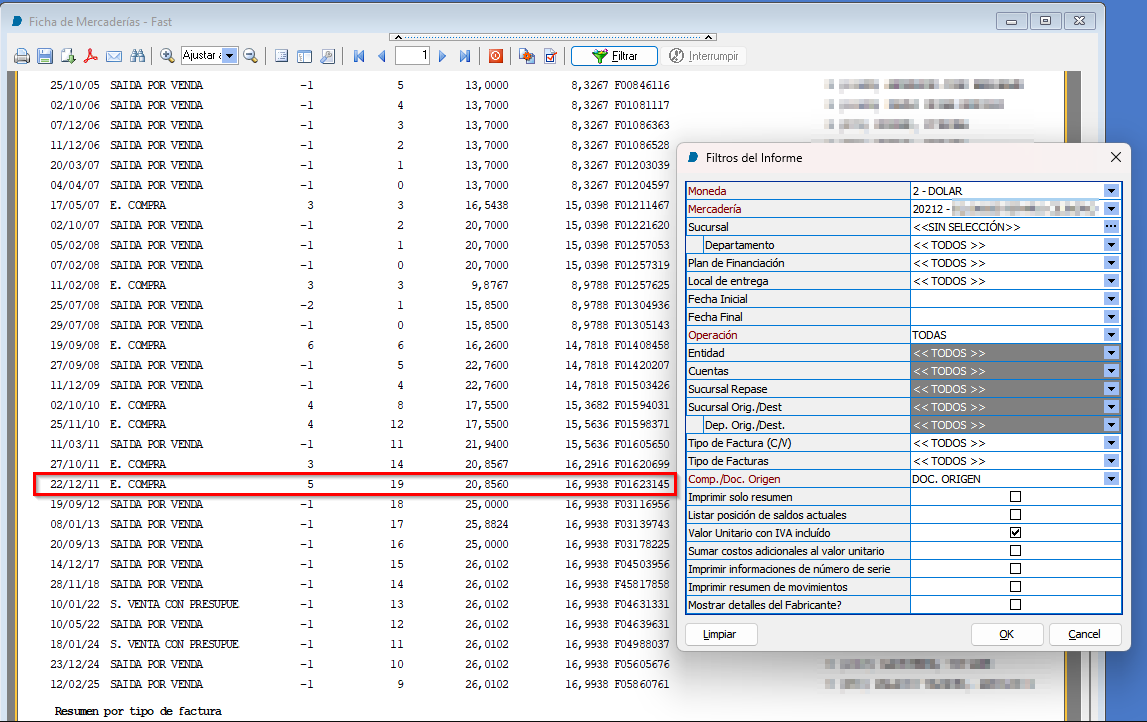The image size is (1147, 722).
Task: Check Imprimir informaciones de número de serie
Action: pos(1015,568)
